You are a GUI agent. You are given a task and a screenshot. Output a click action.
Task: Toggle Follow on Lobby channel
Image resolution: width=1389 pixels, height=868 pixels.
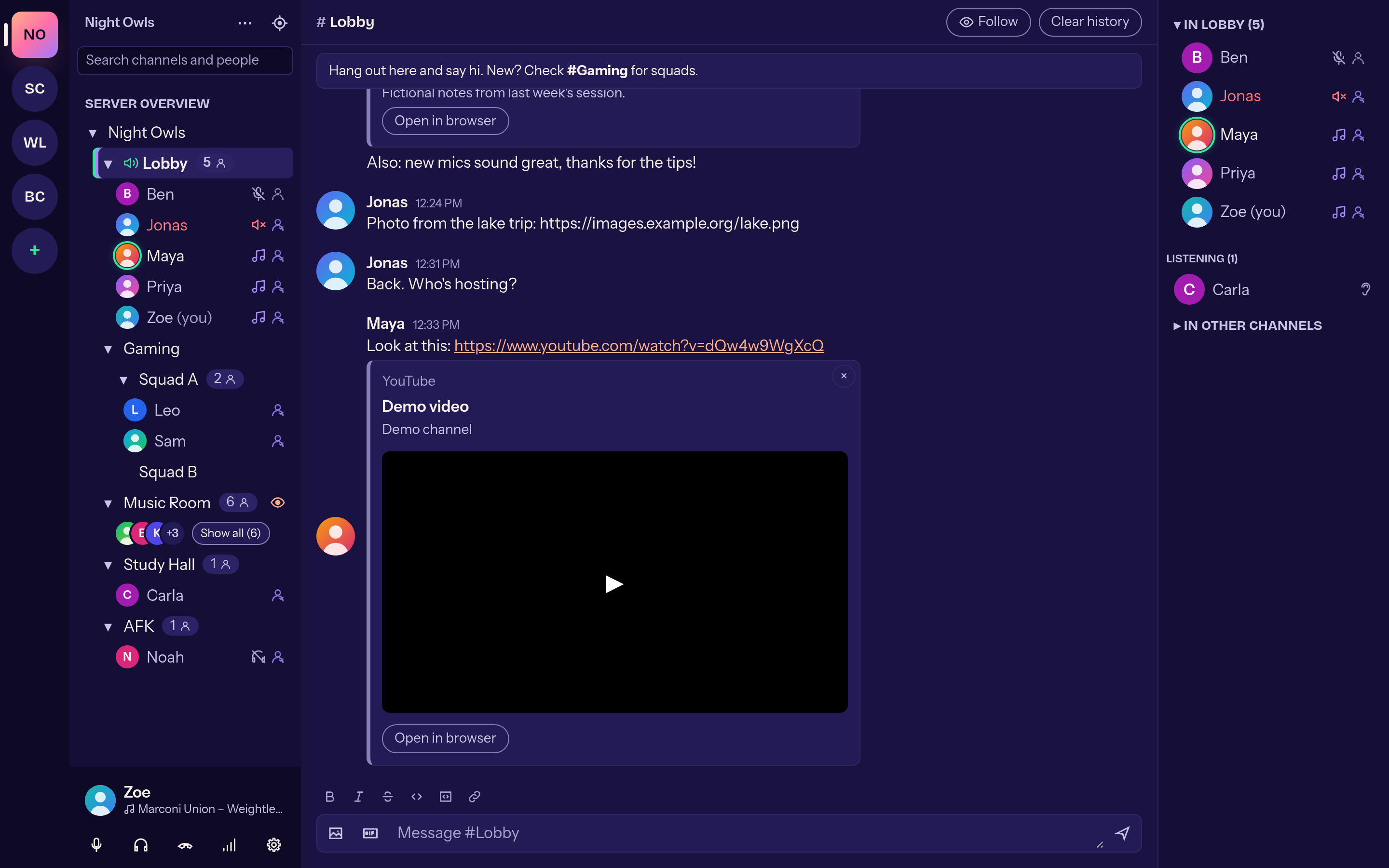(x=988, y=22)
